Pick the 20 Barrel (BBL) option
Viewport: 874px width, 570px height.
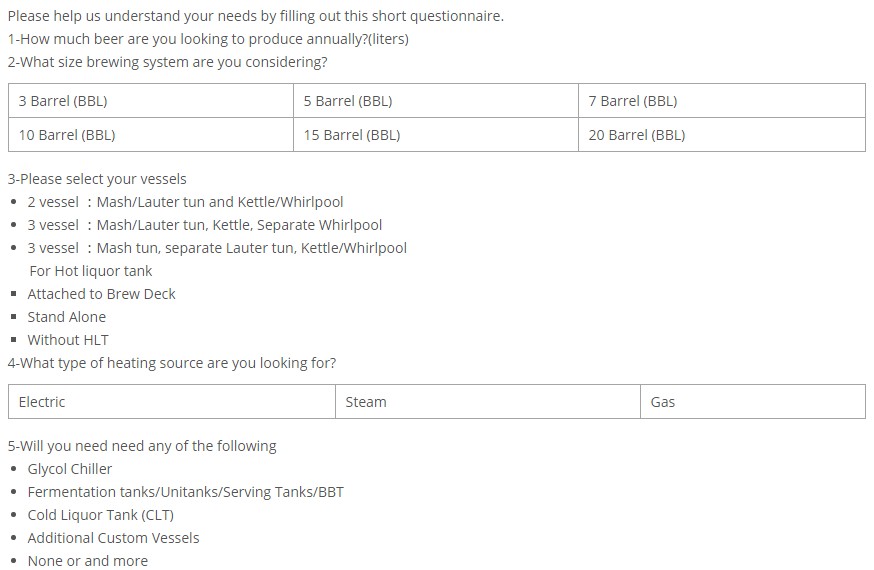coord(636,135)
